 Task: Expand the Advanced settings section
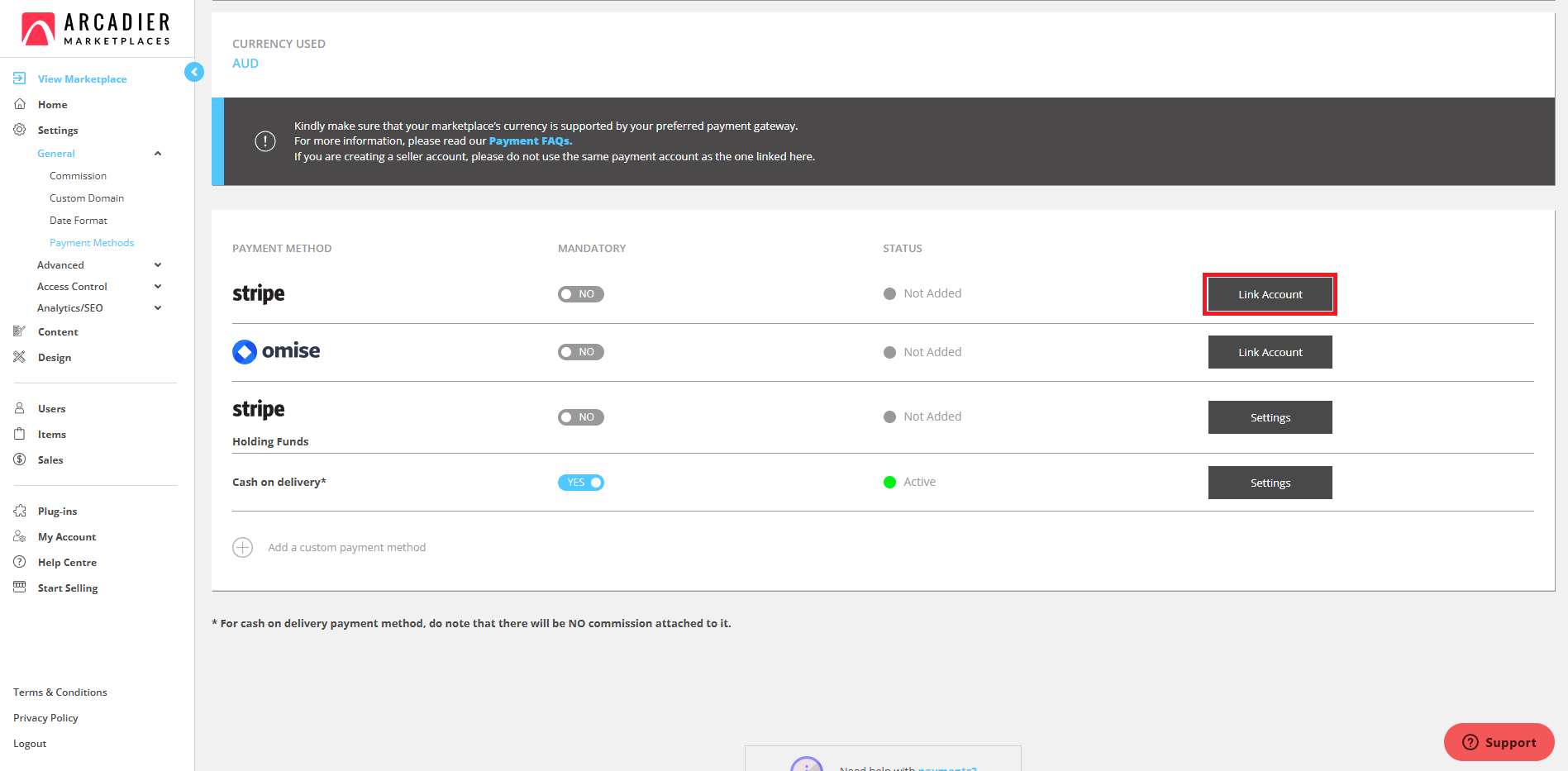[x=157, y=265]
